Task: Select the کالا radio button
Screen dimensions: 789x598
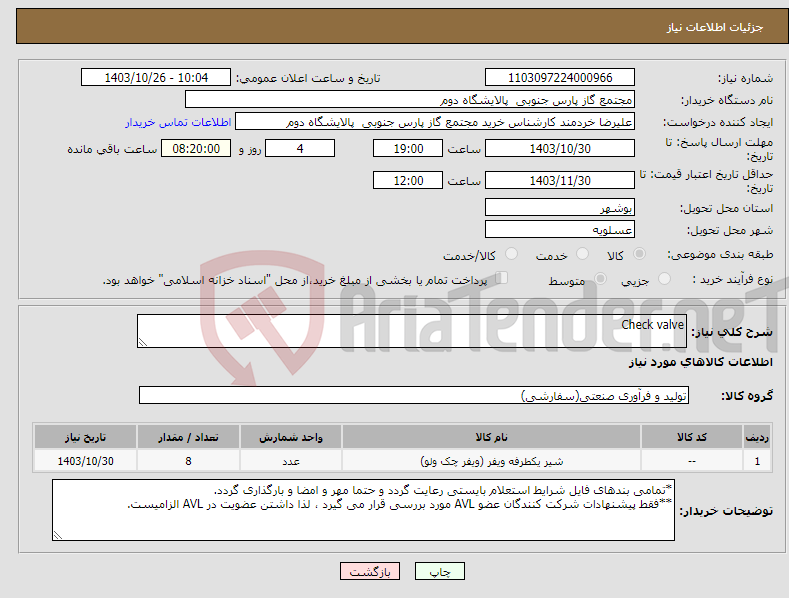Action: point(639,254)
